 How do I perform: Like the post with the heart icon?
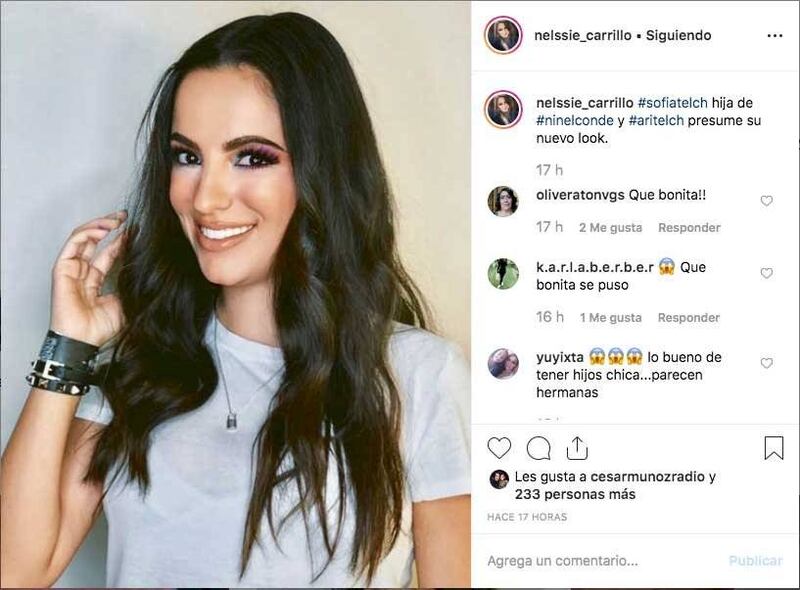(x=499, y=448)
